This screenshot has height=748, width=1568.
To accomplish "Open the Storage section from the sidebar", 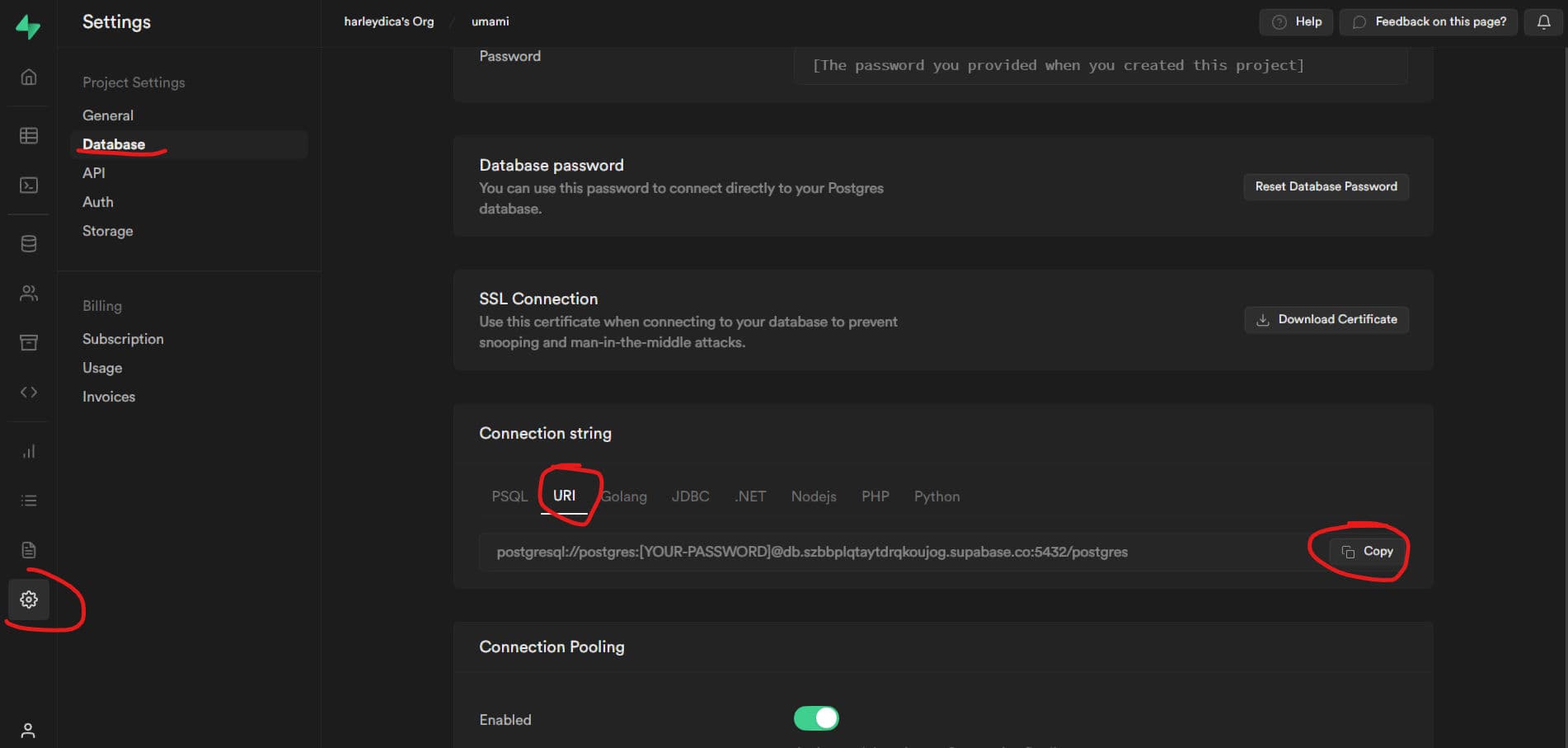I will coord(28,342).
